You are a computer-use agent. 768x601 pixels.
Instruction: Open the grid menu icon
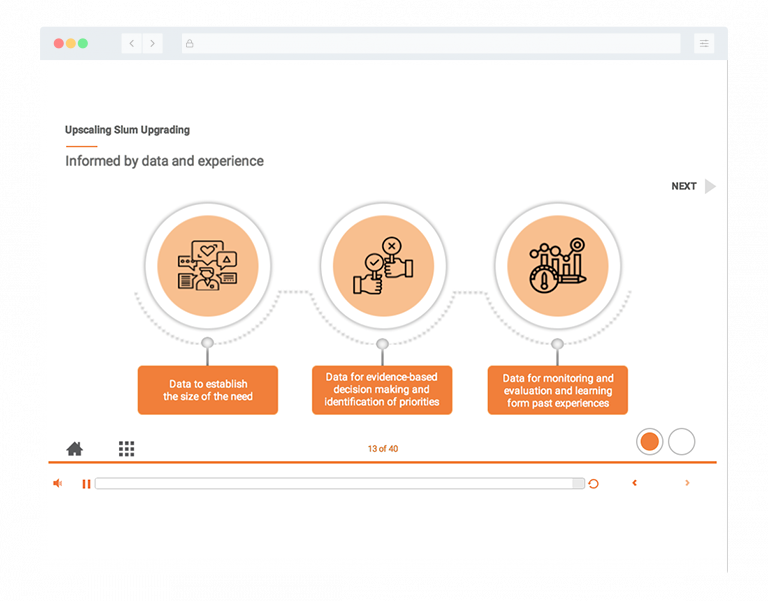(126, 449)
